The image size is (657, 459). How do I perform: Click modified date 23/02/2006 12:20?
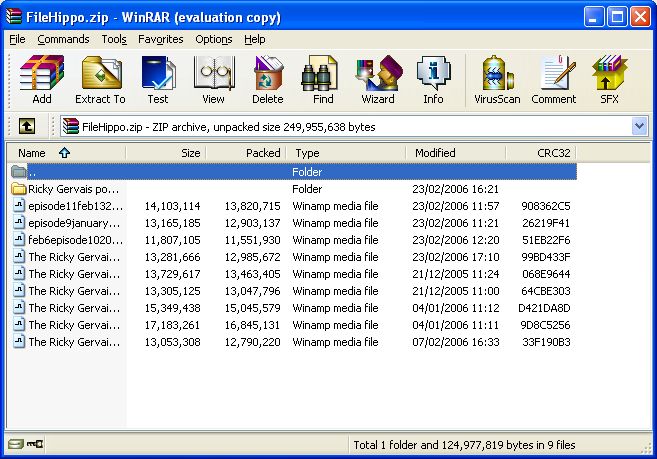click(x=456, y=240)
